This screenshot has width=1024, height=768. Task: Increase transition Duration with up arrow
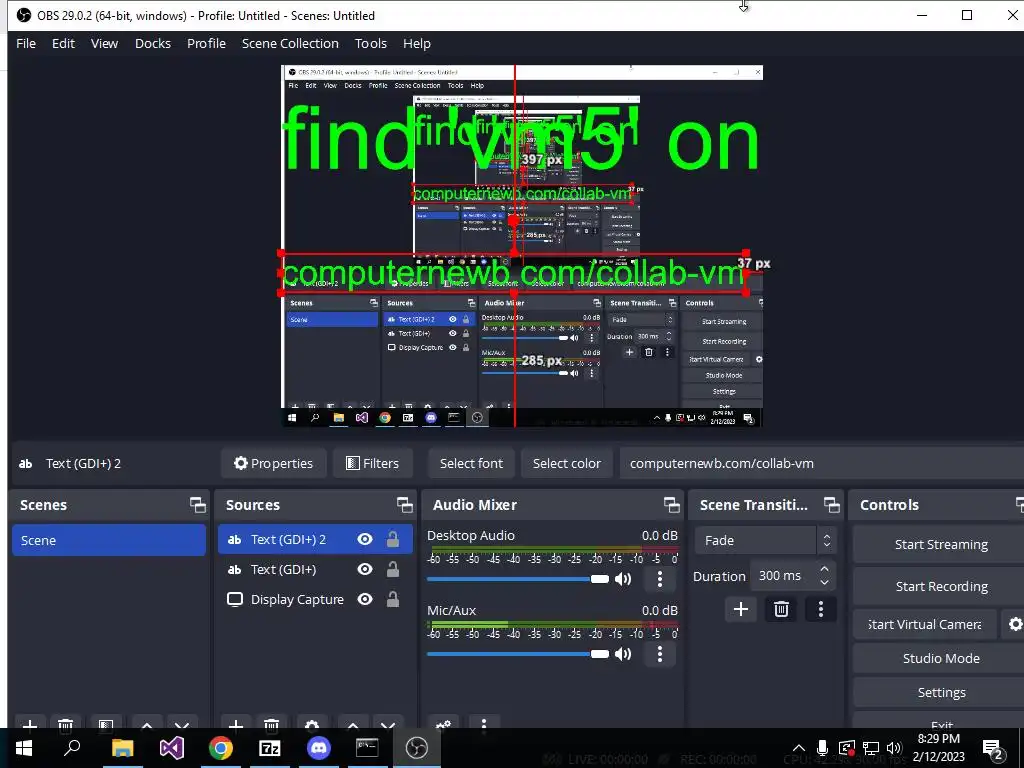825,570
